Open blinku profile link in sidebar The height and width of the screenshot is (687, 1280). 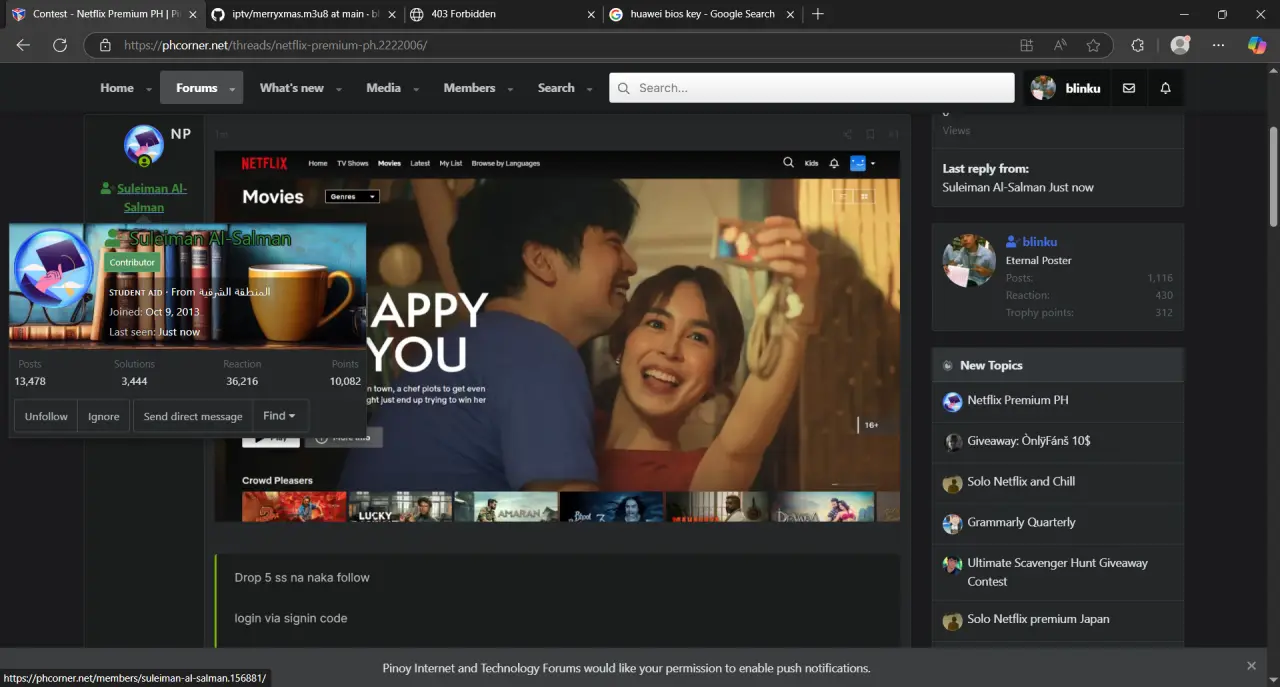coord(1040,241)
